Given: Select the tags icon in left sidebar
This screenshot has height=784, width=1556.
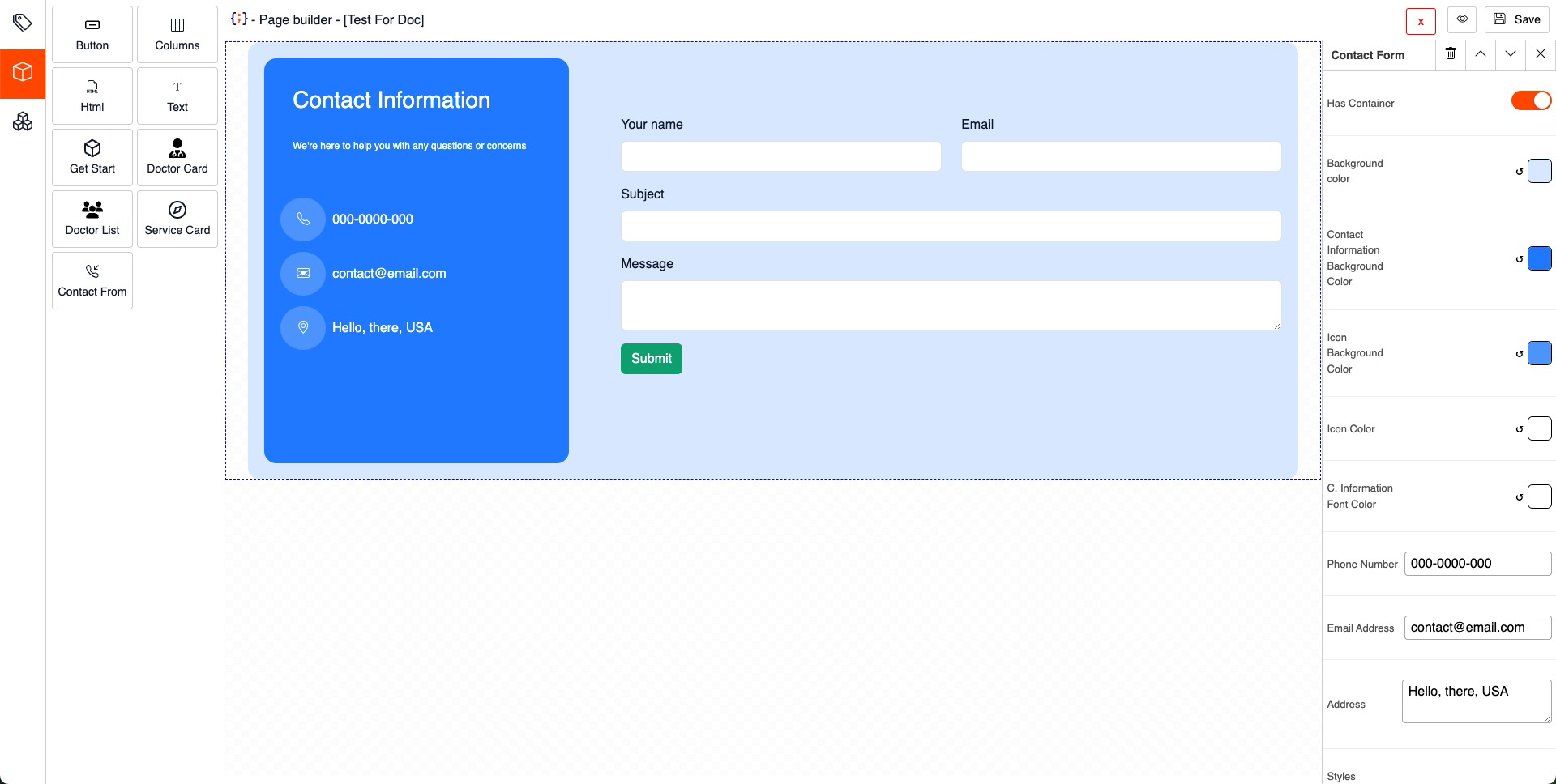Looking at the screenshot, I should click(x=23, y=23).
